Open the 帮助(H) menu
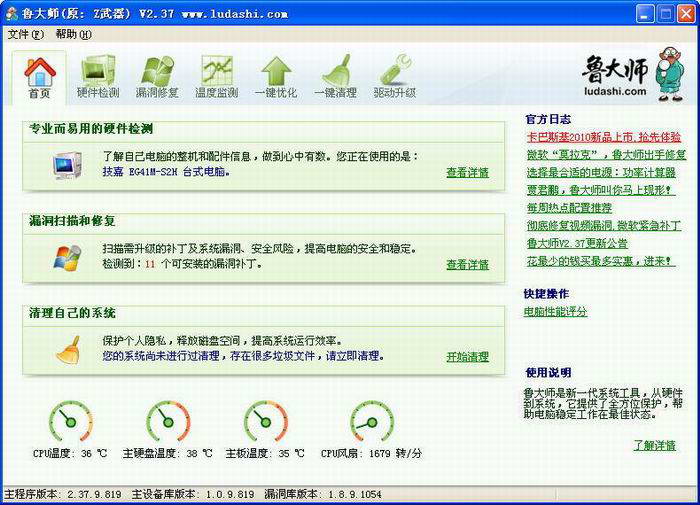The height and width of the screenshot is (505, 700). 74,34
